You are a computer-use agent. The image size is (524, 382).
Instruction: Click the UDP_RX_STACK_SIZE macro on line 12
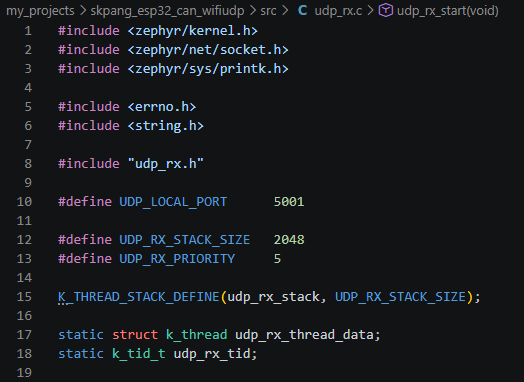click(185, 240)
